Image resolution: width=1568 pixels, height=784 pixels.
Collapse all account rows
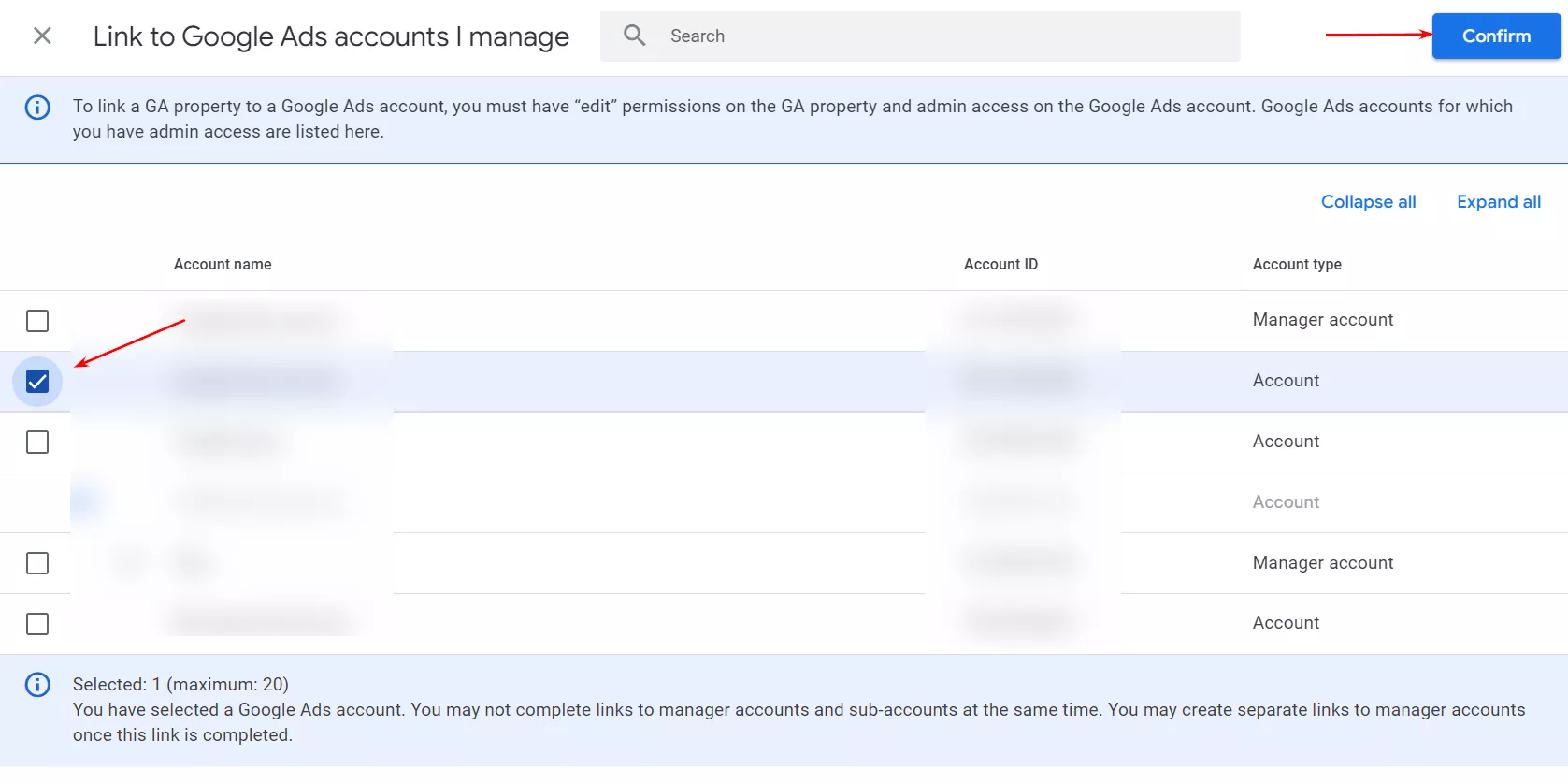click(1368, 202)
